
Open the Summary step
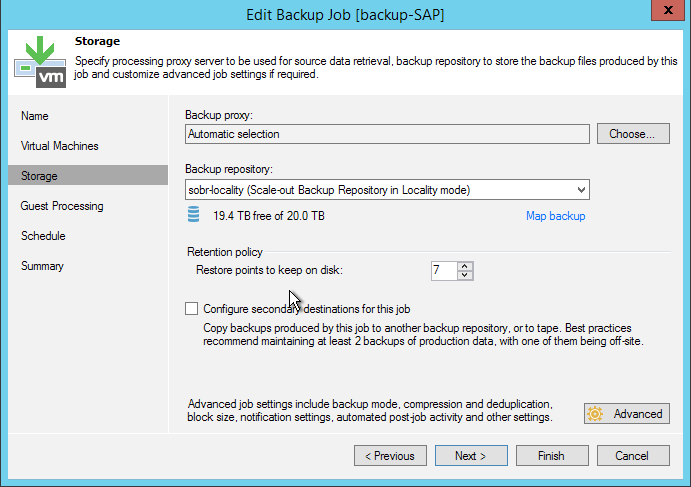[42, 266]
